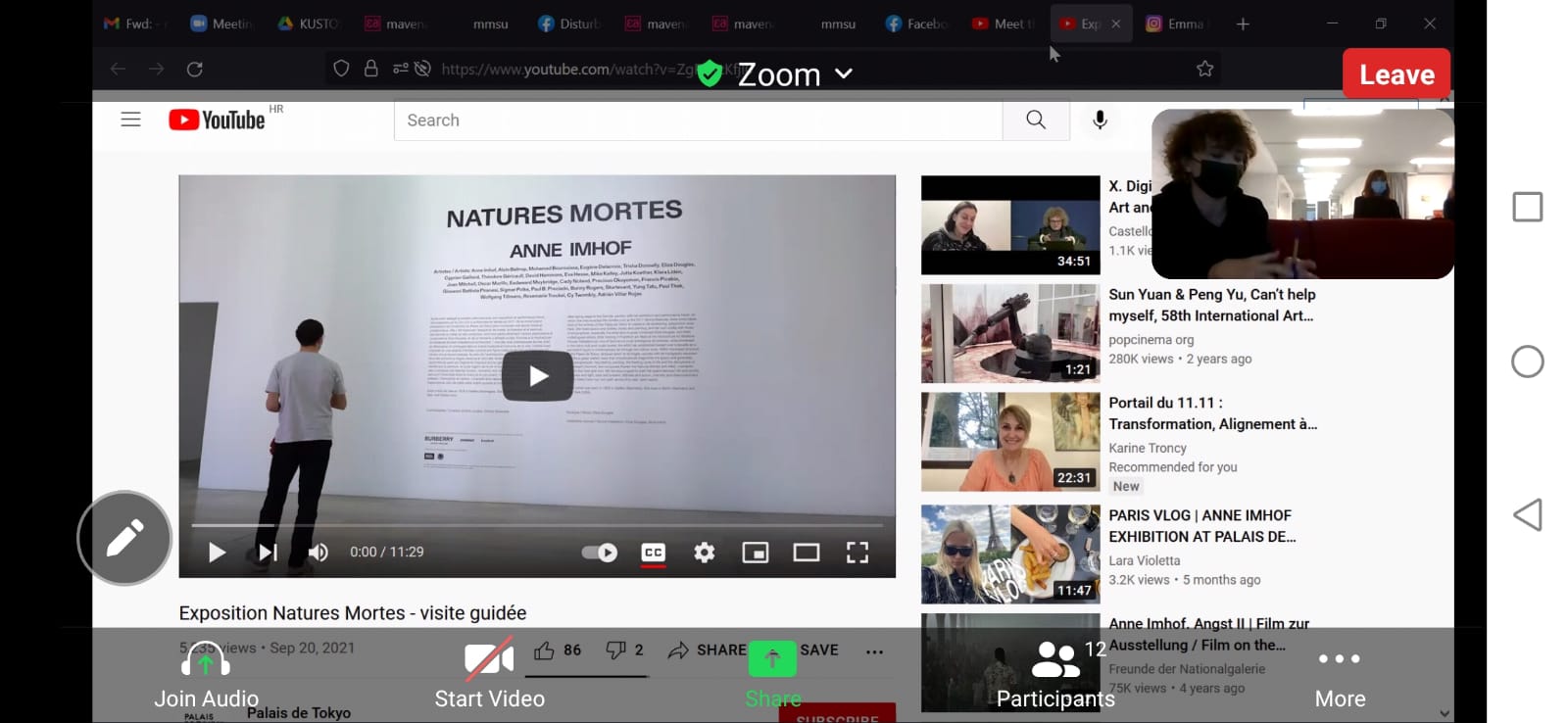Image resolution: width=1568 pixels, height=723 pixels.
Task: Tap the Android home circle button
Action: click(x=1527, y=361)
